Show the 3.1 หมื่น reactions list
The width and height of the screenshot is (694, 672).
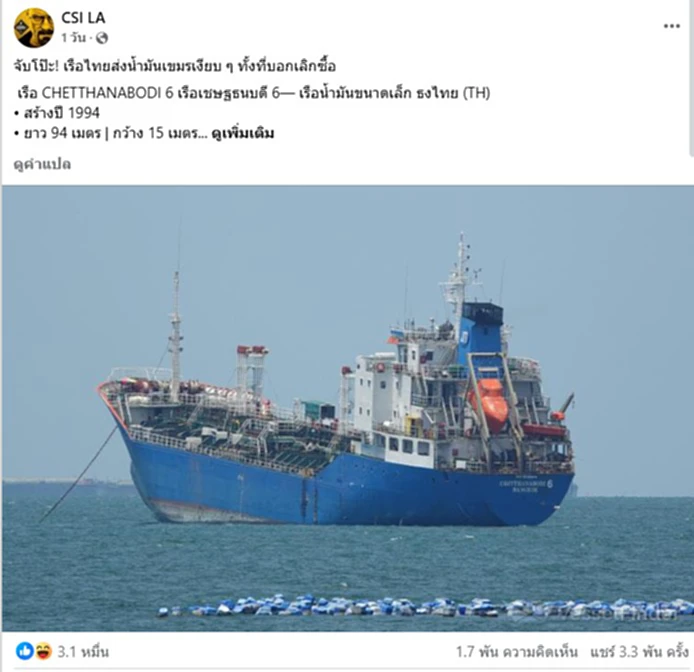(83, 652)
